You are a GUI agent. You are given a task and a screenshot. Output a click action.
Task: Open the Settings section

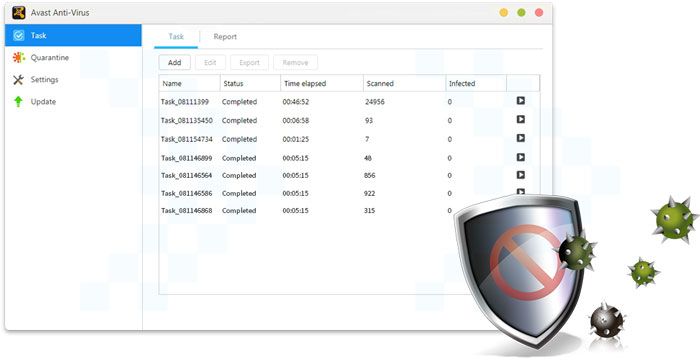click(x=73, y=80)
